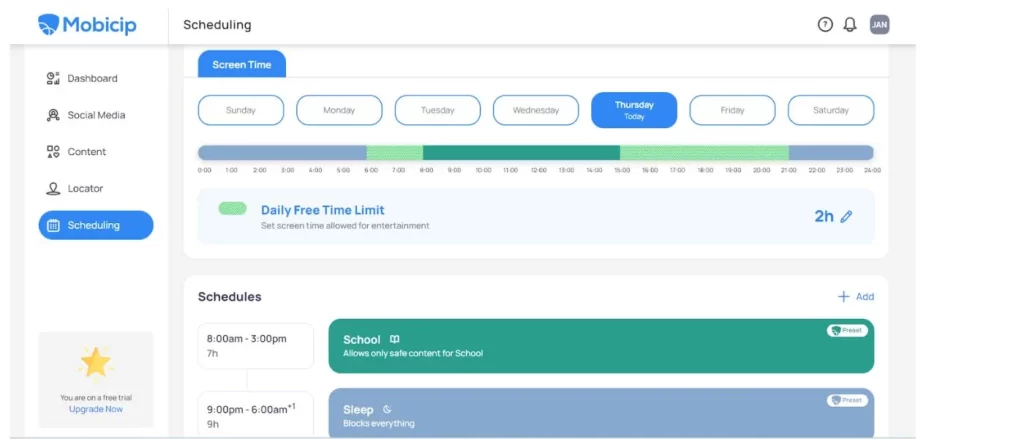
Task: Select Saturday day button
Action: (830, 111)
